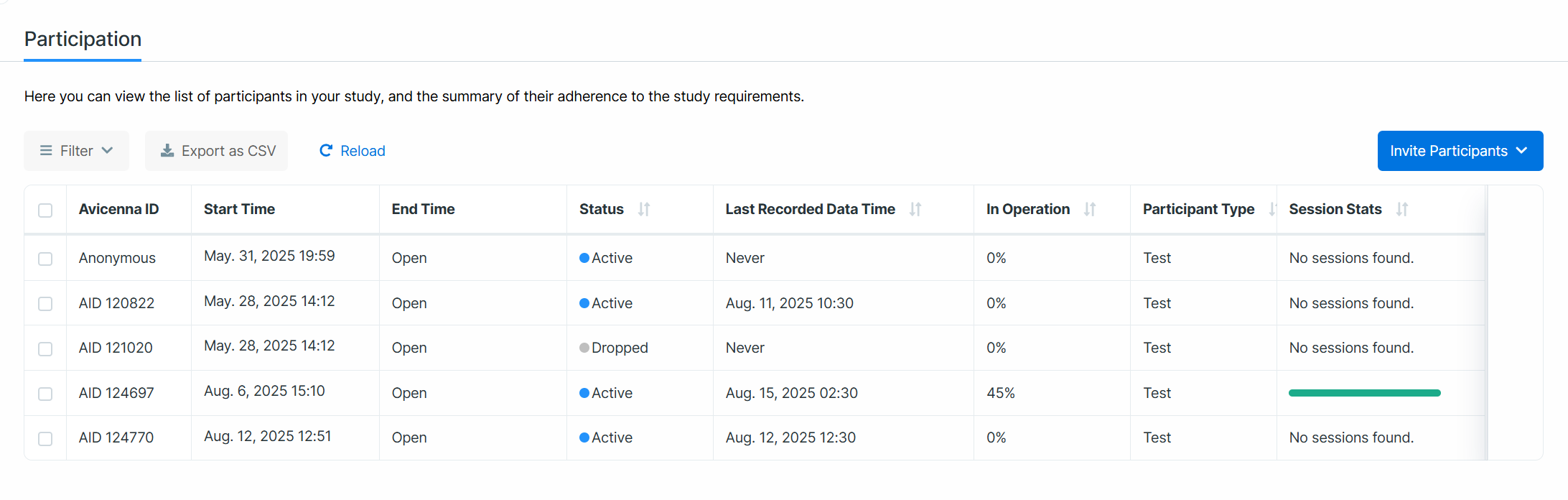Open Invite Participants dropdown chevron
The width and height of the screenshot is (1568, 500).
[x=1521, y=150]
